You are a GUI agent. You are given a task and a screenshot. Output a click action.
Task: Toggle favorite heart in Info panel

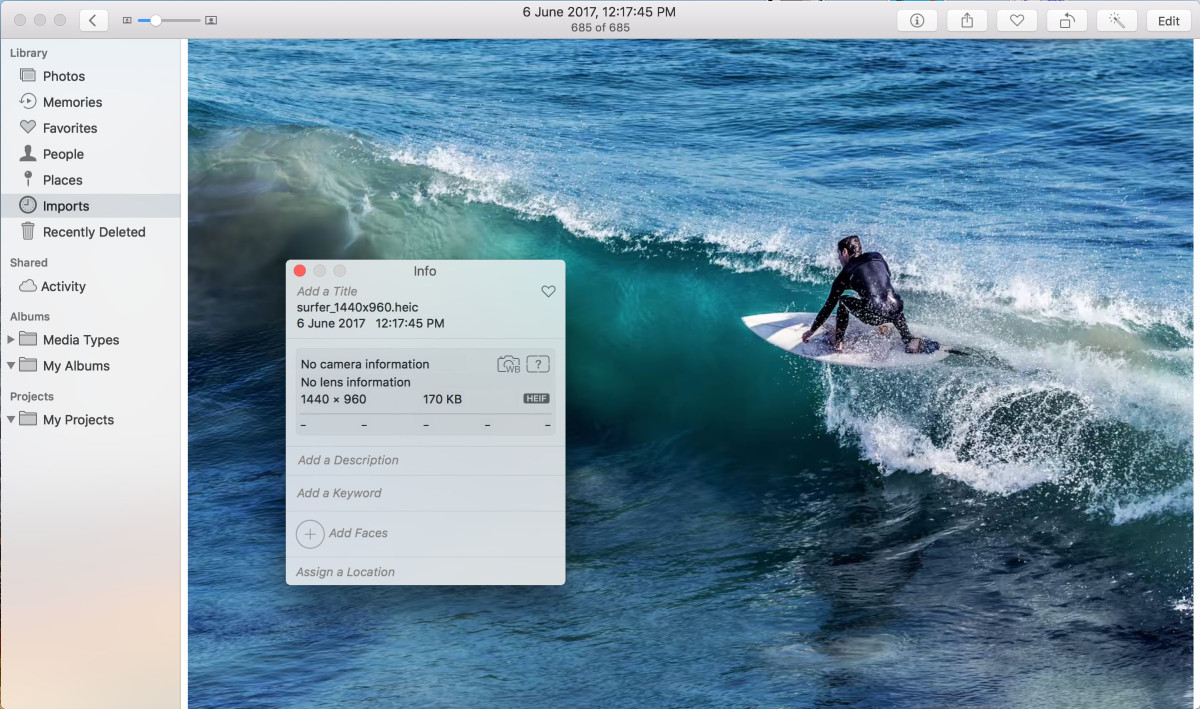click(548, 291)
